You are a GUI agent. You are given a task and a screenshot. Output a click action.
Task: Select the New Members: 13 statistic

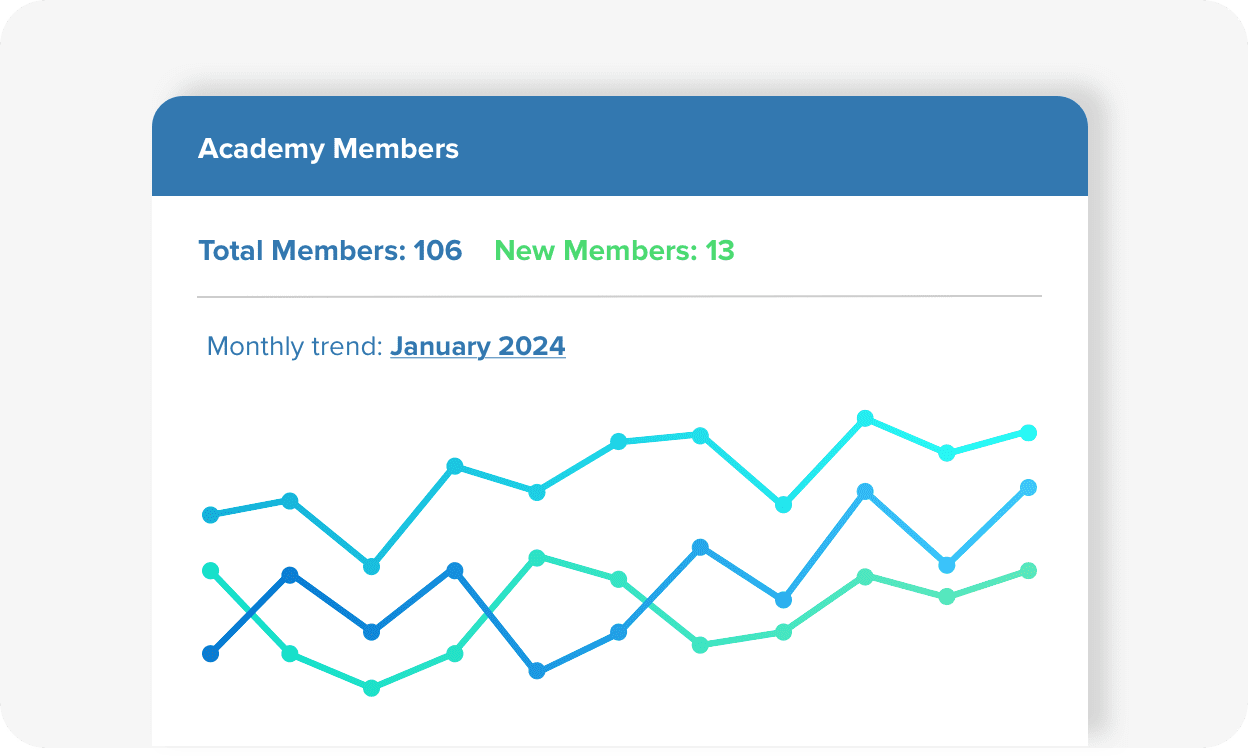tap(615, 250)
